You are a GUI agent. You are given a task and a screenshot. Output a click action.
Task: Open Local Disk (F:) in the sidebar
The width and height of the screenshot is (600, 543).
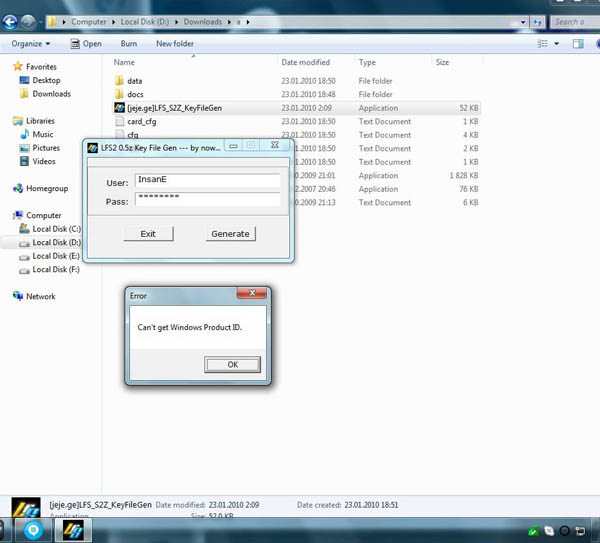click(56, 270)
